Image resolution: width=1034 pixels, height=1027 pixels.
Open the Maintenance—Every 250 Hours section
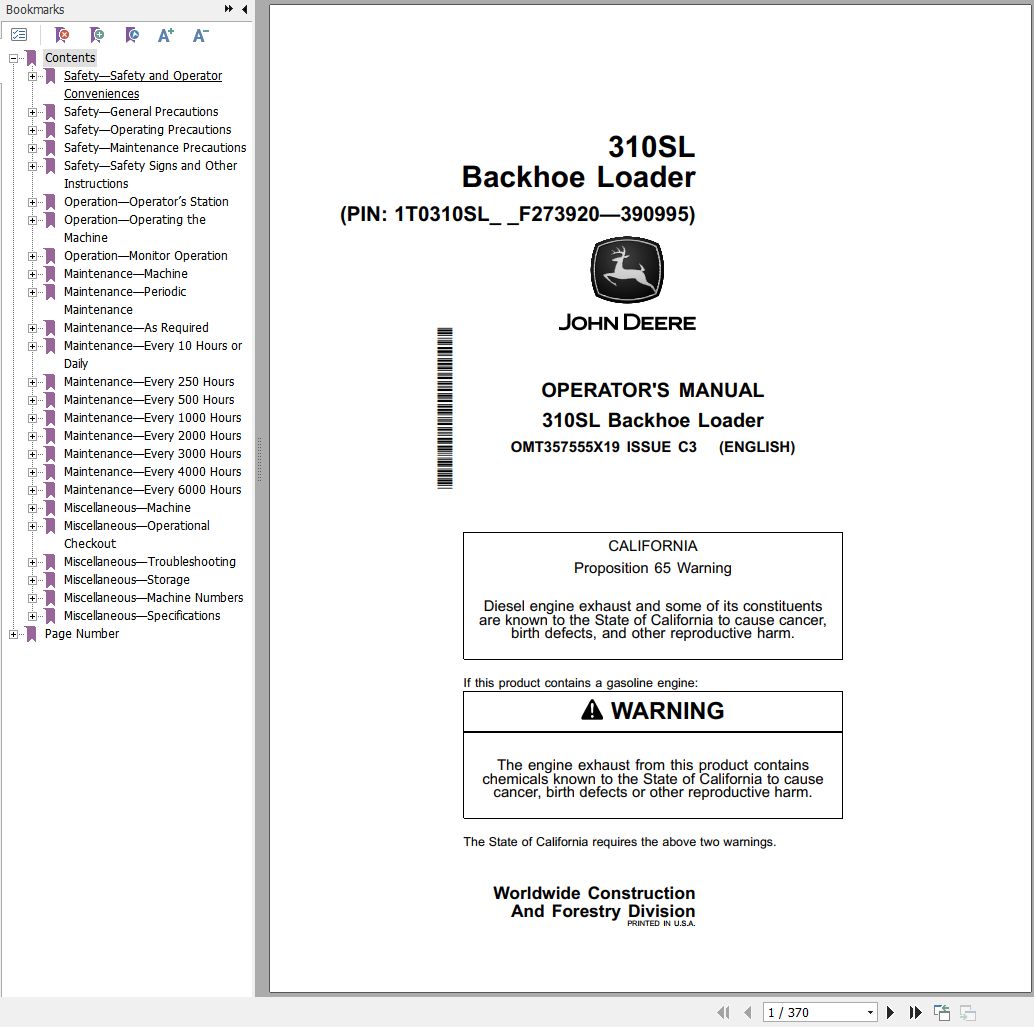[152, 381]
